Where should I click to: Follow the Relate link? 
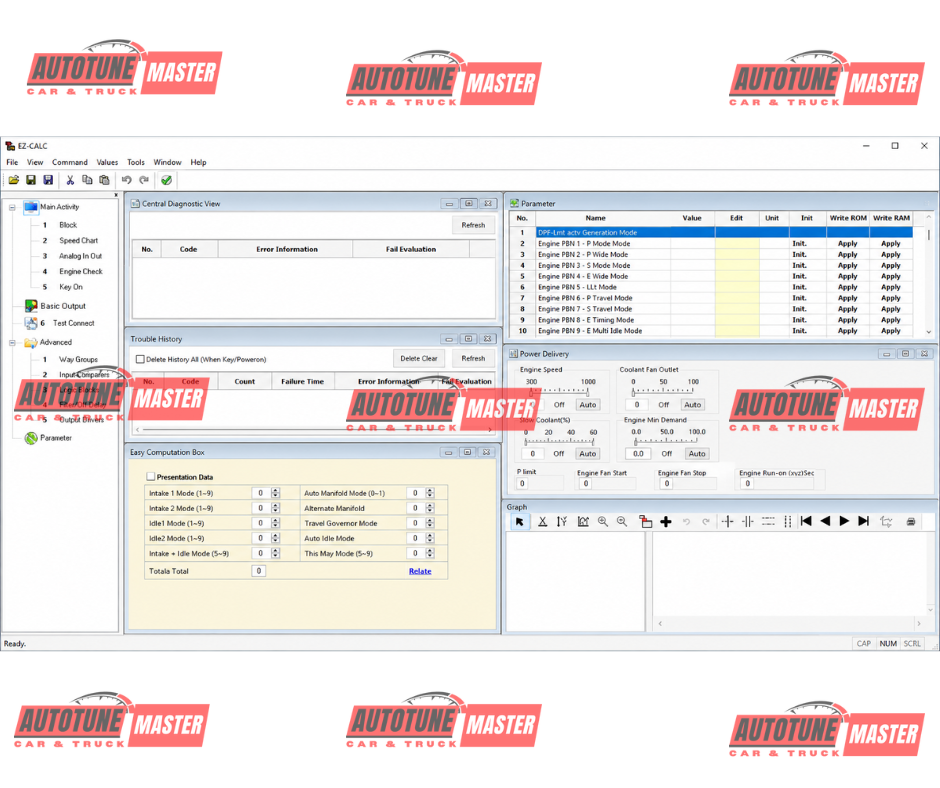pyautogui.click(x=420, y=571)
